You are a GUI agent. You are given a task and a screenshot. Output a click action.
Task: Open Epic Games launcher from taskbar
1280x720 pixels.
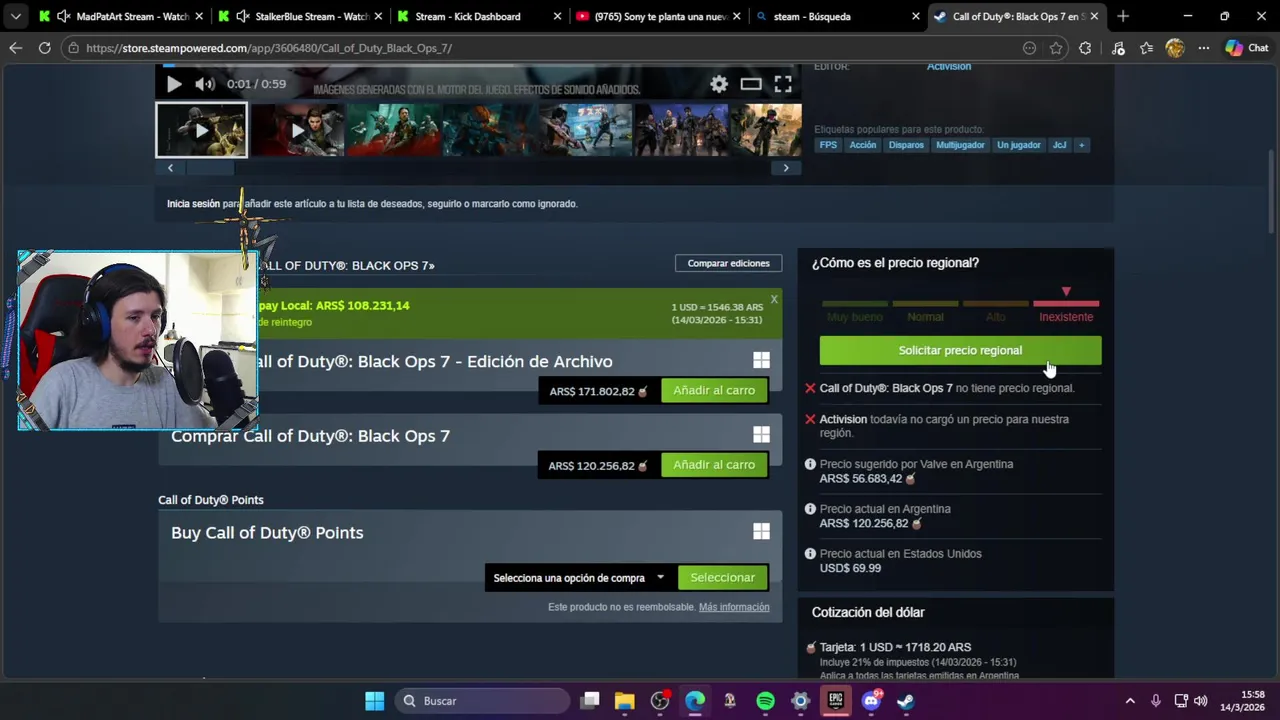point(835,701)
